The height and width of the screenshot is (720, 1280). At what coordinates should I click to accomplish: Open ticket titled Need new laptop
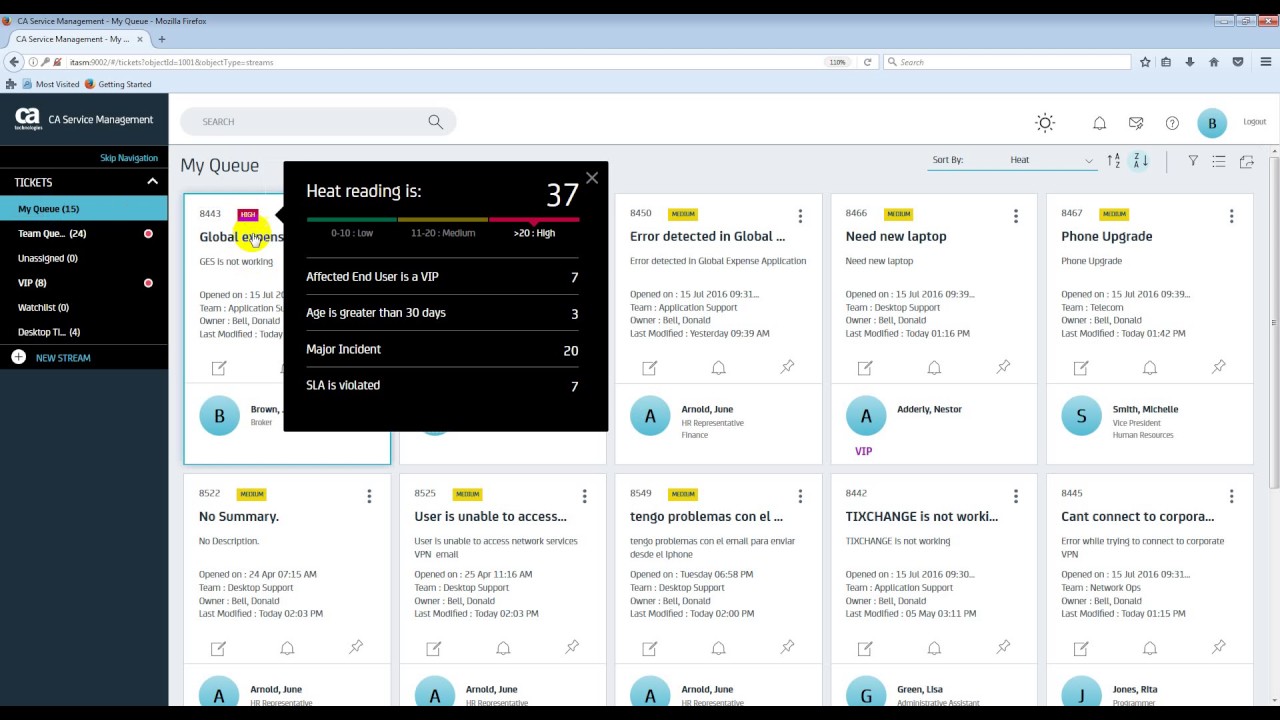click(896, 237)
